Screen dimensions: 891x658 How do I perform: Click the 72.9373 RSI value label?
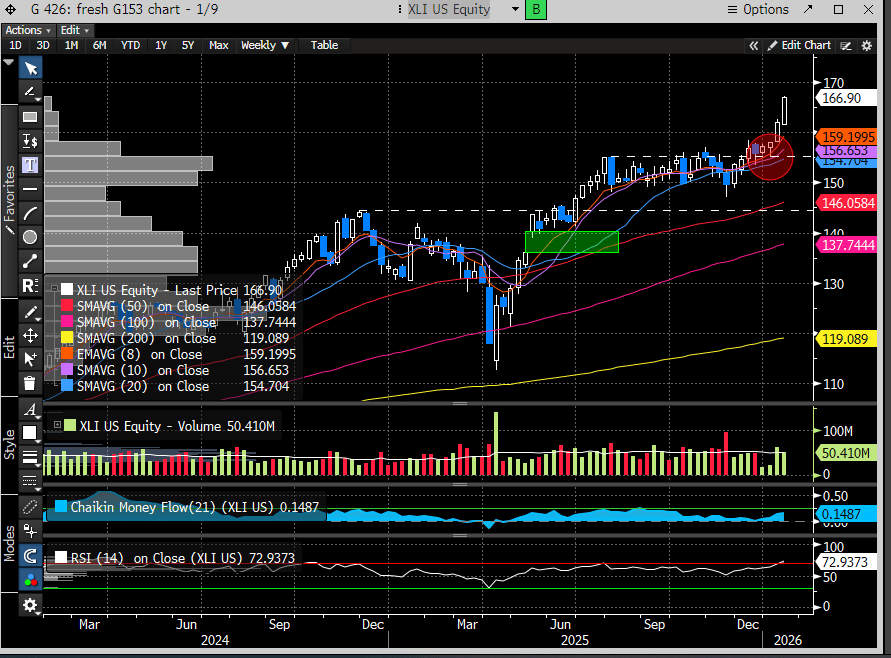[x=845, y=562]
